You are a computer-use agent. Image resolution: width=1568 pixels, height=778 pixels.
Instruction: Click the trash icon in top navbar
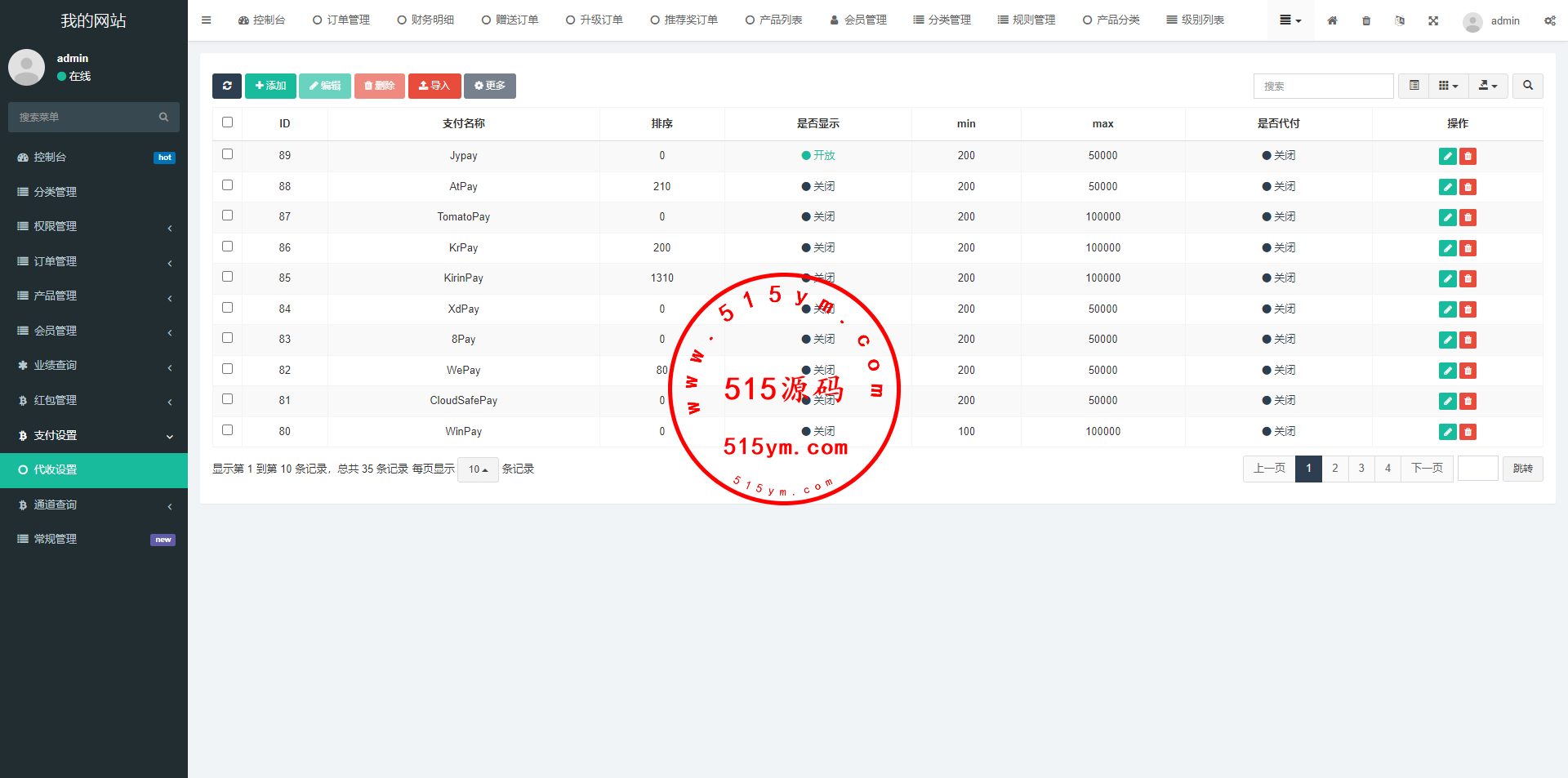coord(1366,20)
